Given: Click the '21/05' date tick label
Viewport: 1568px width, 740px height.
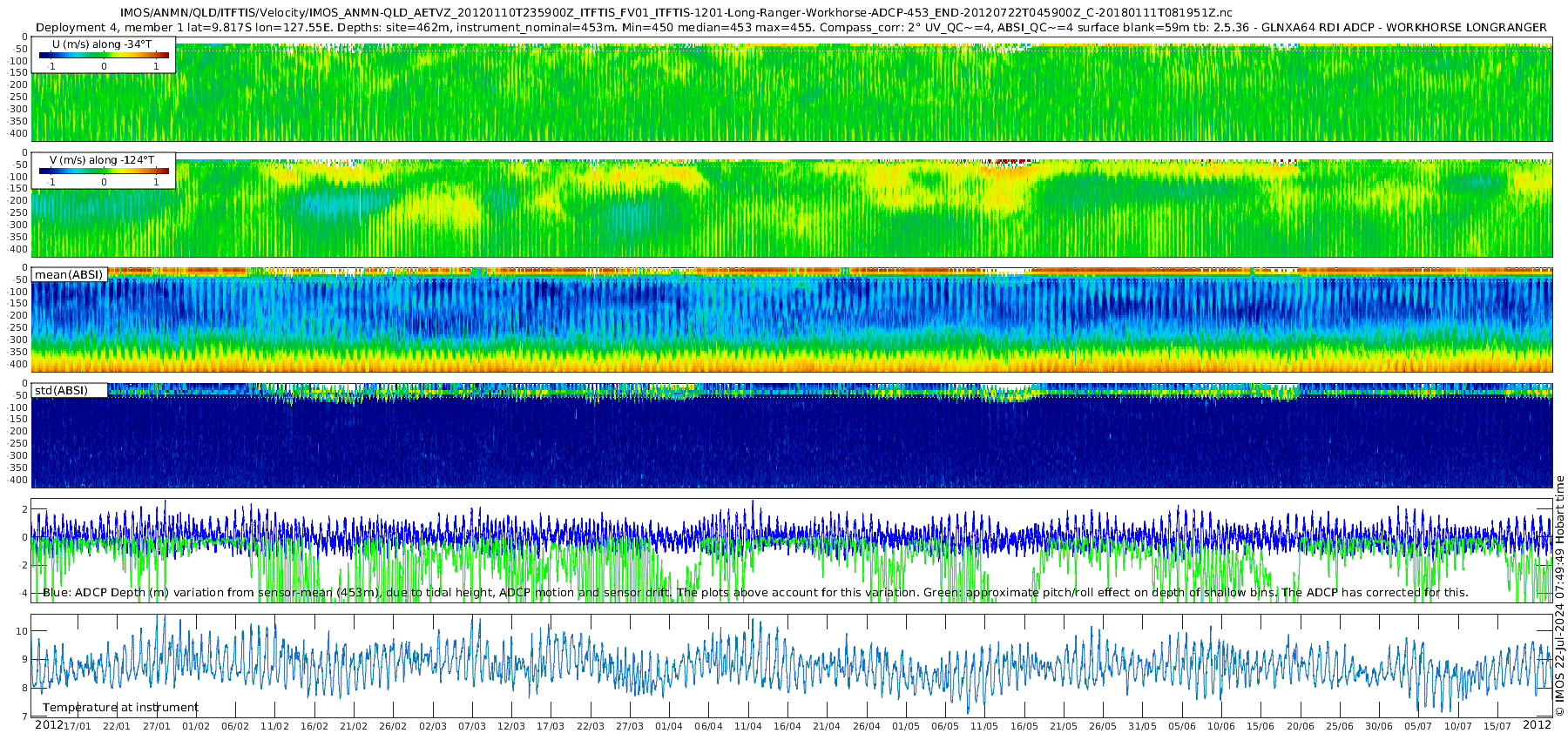Looking at the screenshot, I should click(x=1064, y=726).
